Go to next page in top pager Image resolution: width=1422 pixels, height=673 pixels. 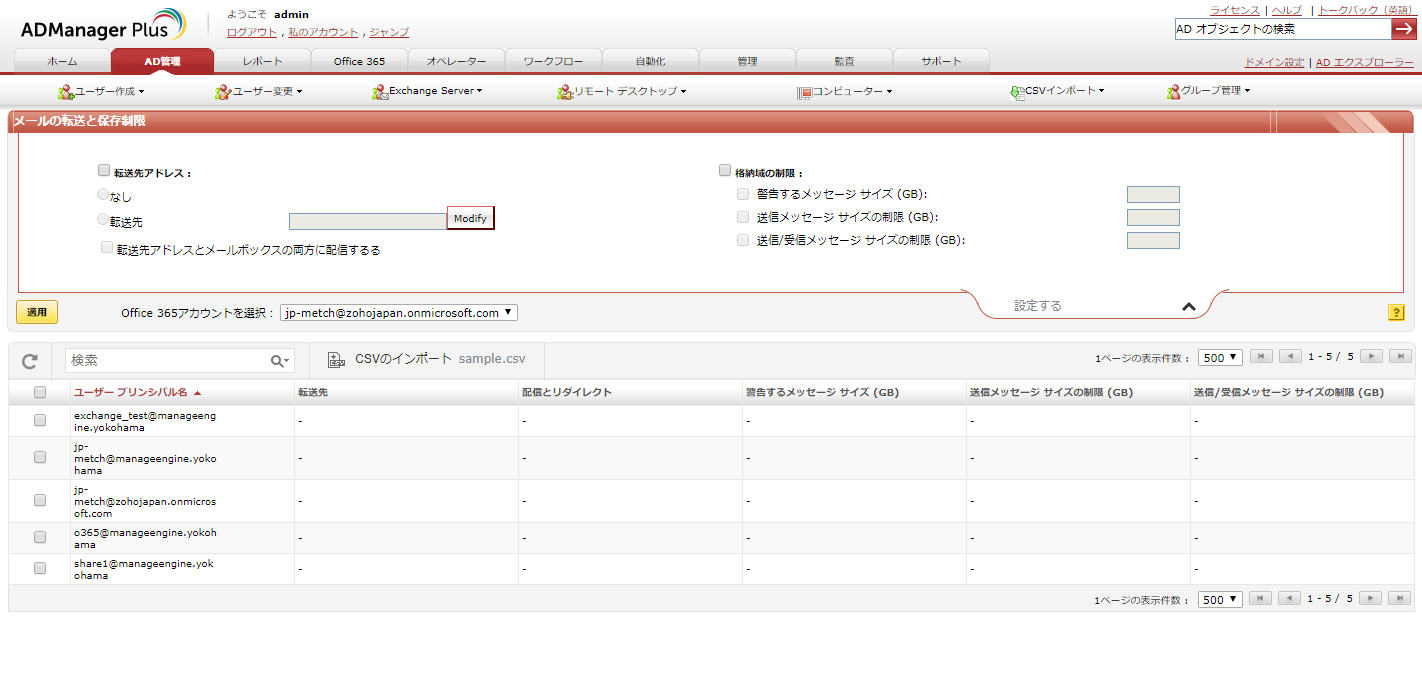pos(1371,357)
